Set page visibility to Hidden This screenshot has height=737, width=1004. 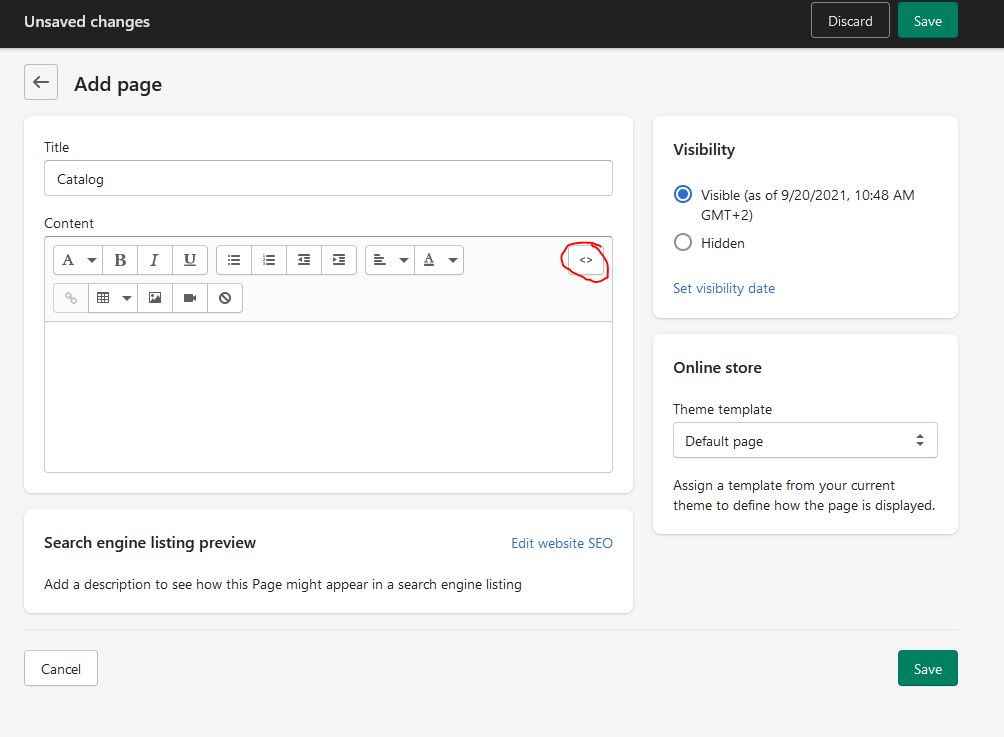coord(682,242)
